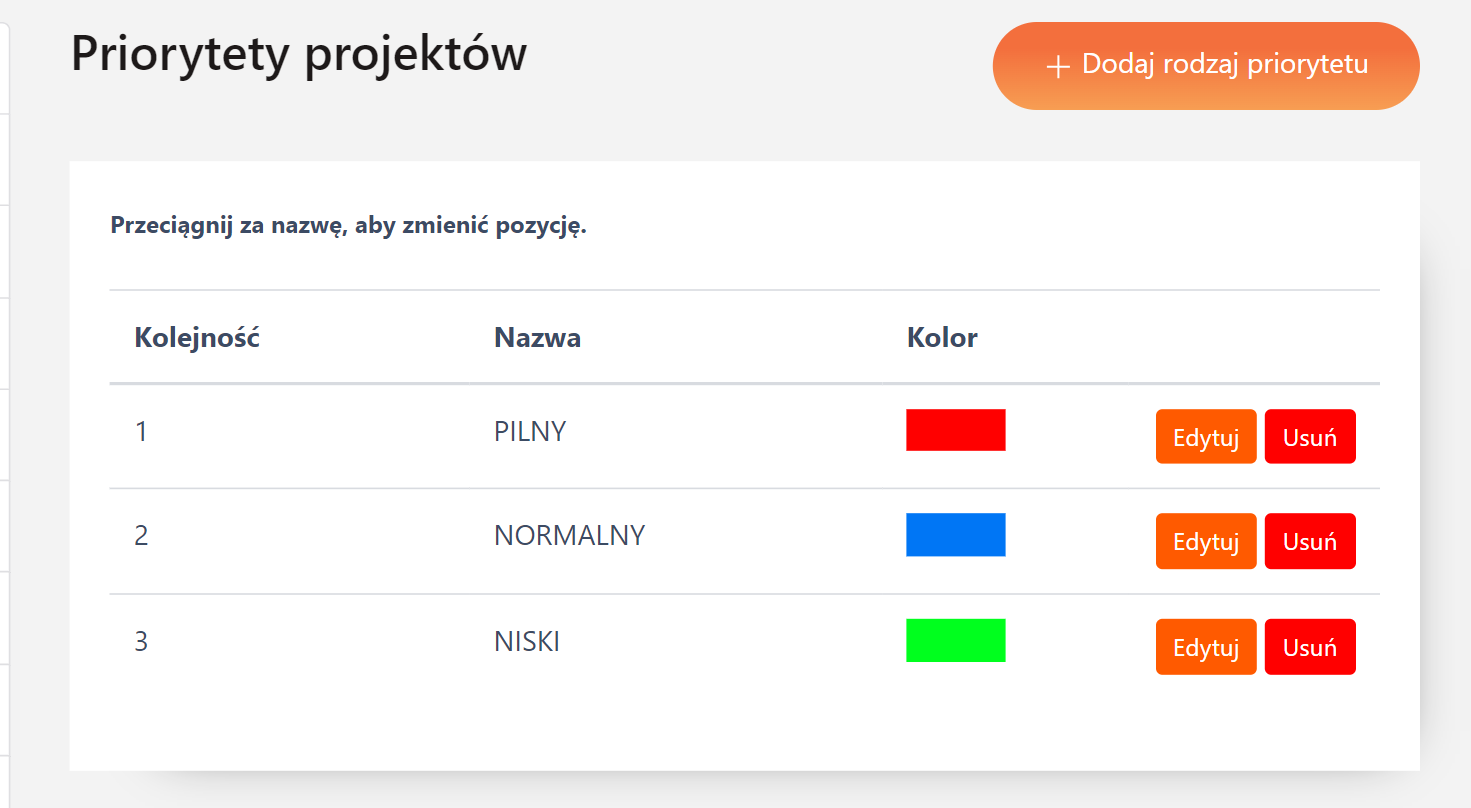Select the NORMALNY name cell

pyautogui.click(x=569, y=536)
